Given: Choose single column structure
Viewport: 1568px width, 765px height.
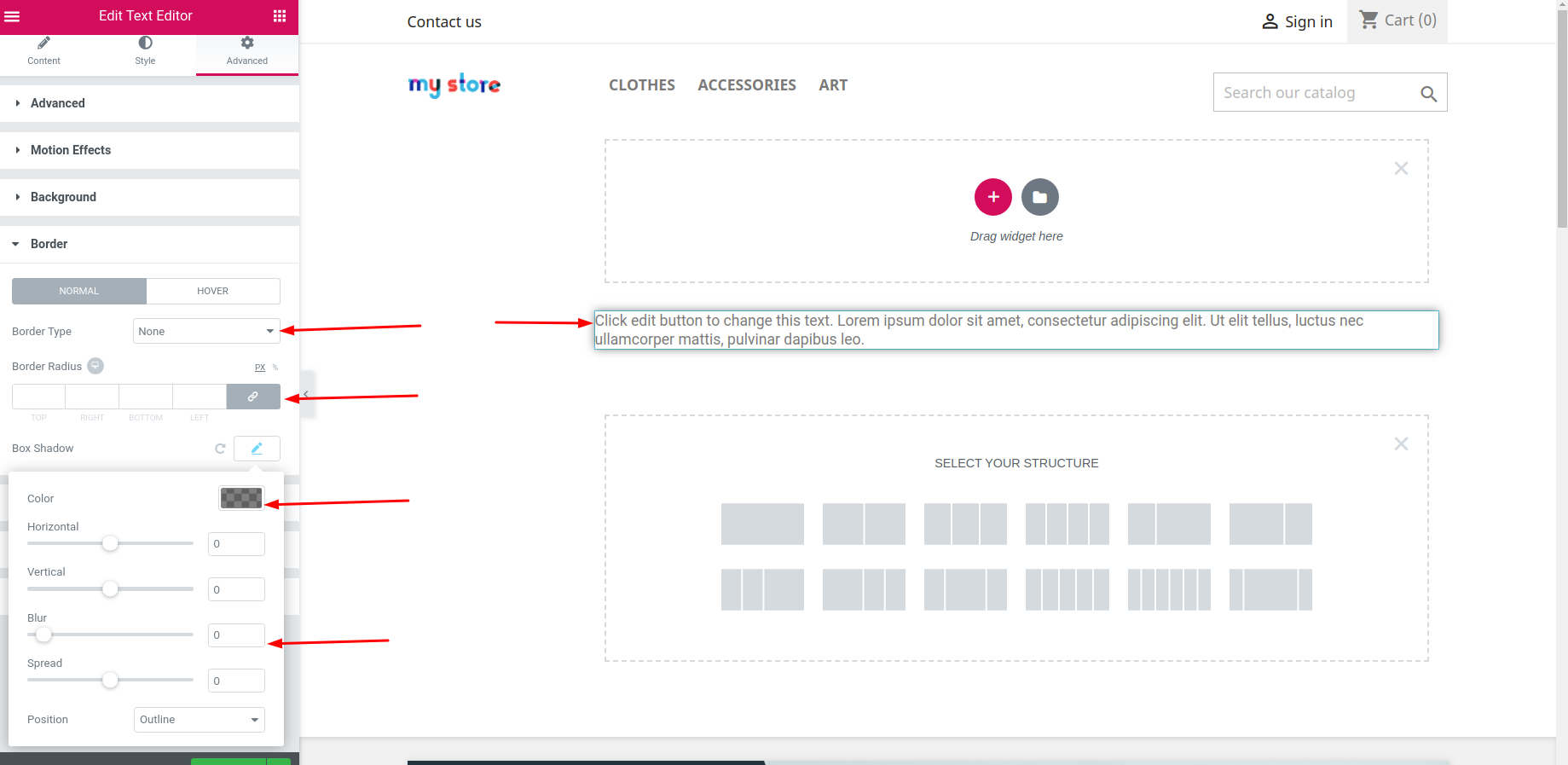Looking at the screenshot, I should click(762, 524).
